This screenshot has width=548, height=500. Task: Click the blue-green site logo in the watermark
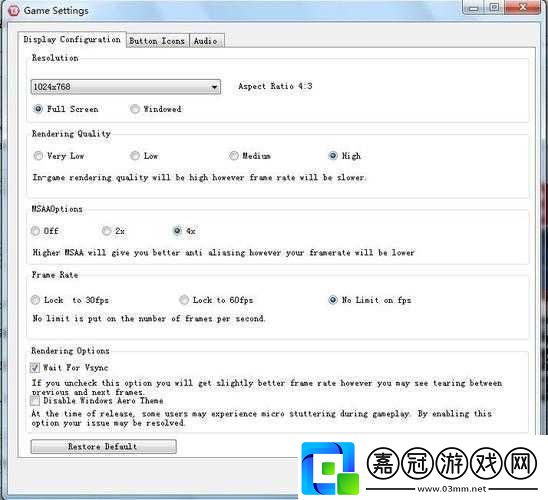pyautogui.click(x=330, y=468)
